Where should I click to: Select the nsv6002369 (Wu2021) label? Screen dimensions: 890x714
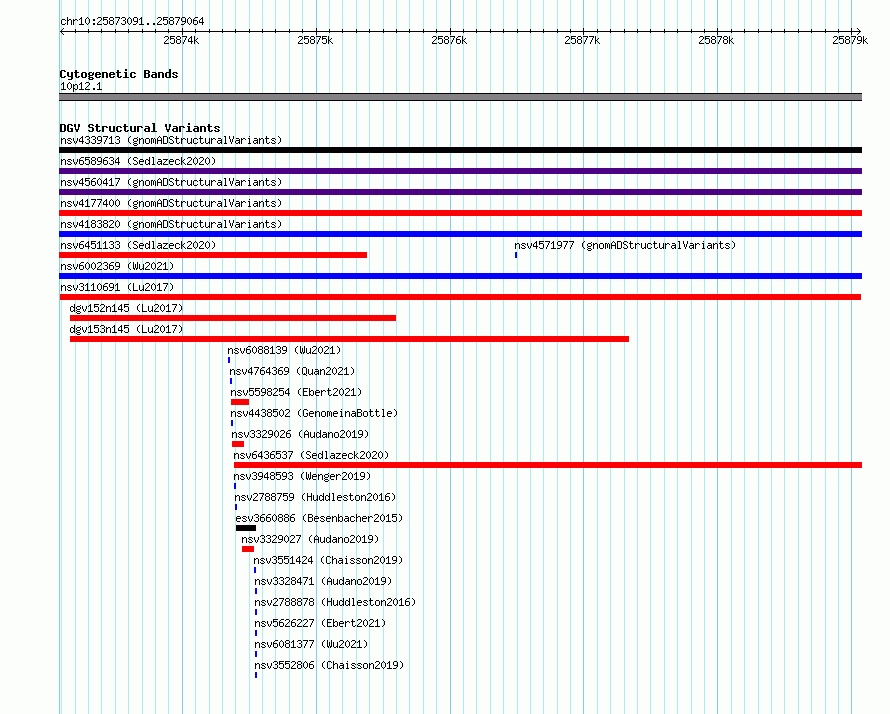pyautogui.click(x=117, y=266)
